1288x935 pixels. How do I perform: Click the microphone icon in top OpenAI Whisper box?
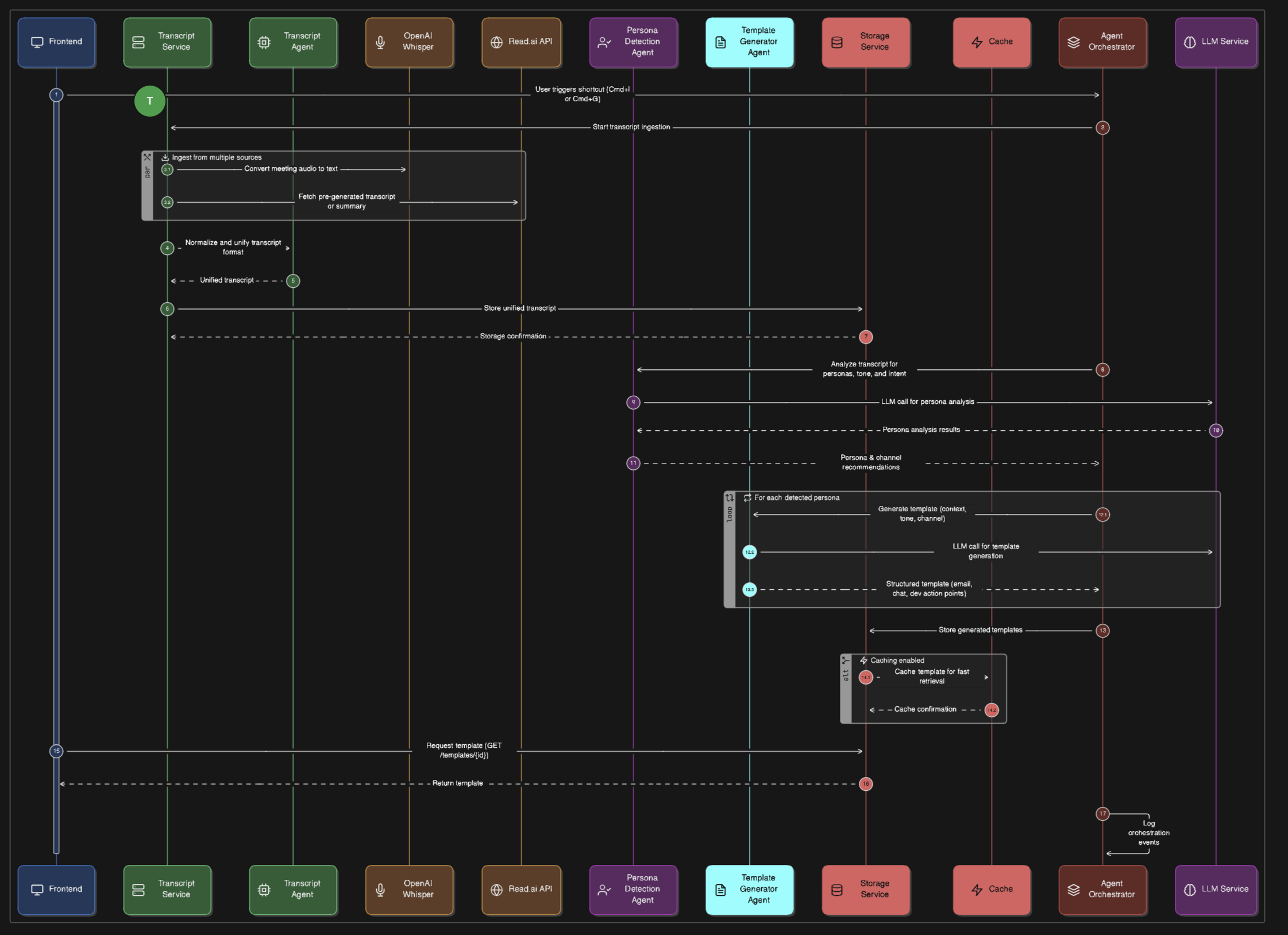tap(380, 42)
